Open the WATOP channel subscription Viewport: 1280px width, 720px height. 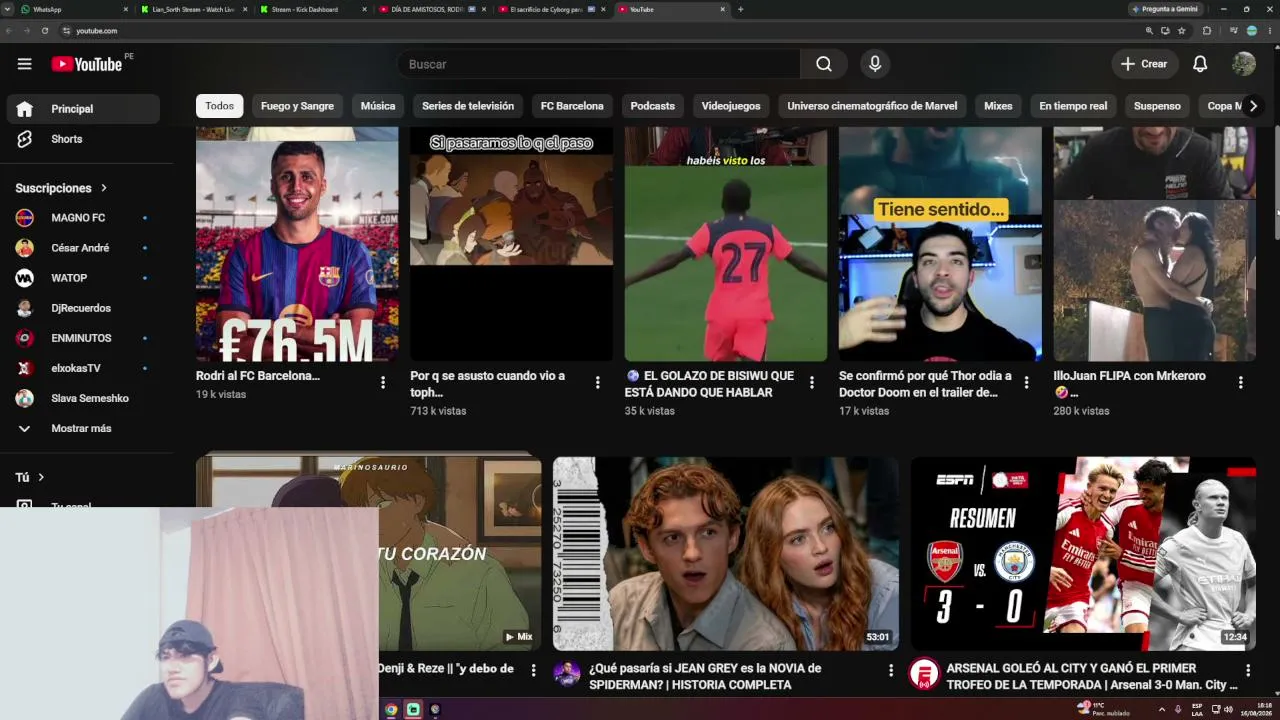coord(83,278)
